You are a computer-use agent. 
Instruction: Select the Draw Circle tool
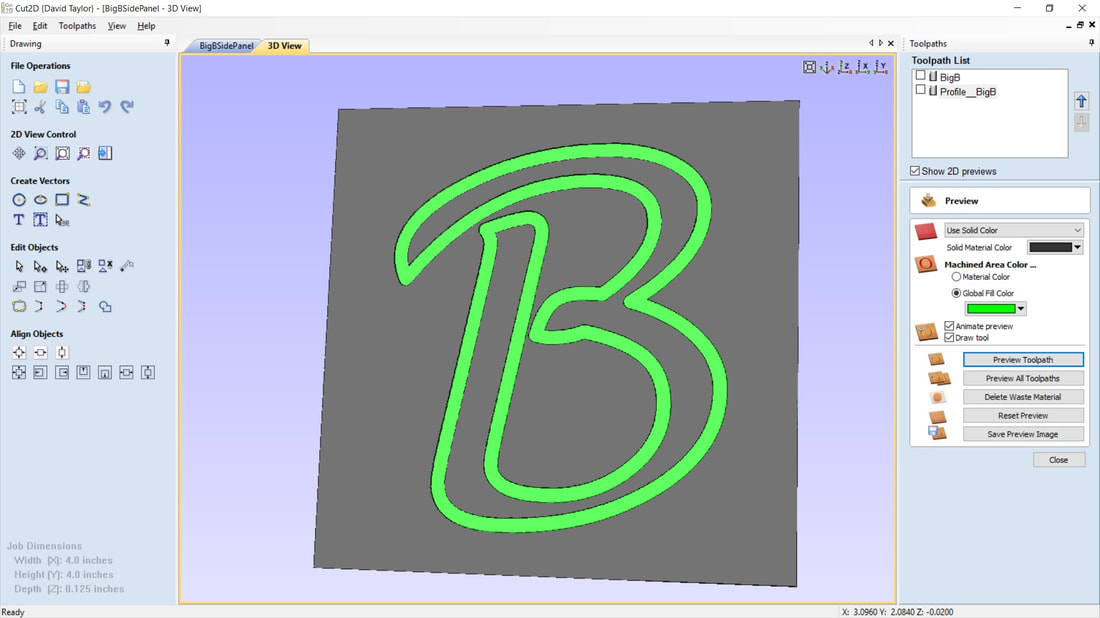click(x=19, y=200)
